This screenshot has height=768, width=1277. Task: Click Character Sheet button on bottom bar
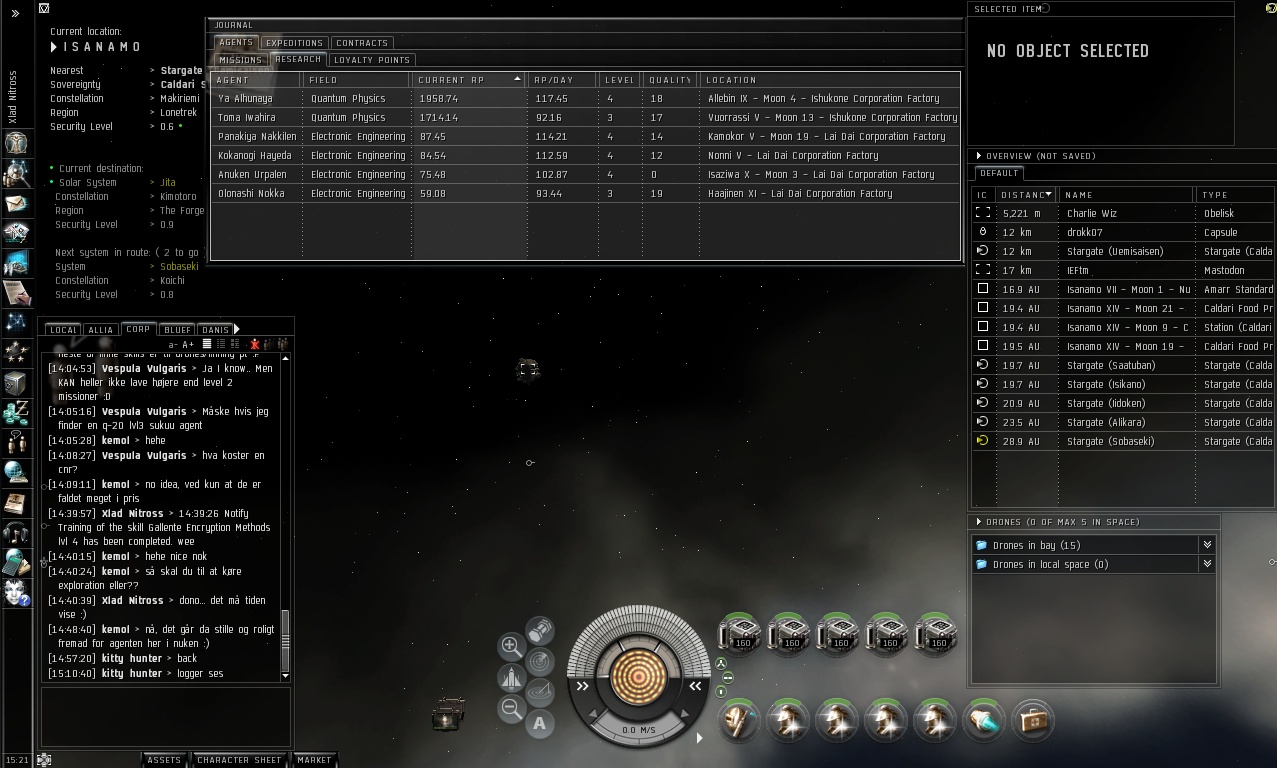pyautogui.click(x=239, y=760)
